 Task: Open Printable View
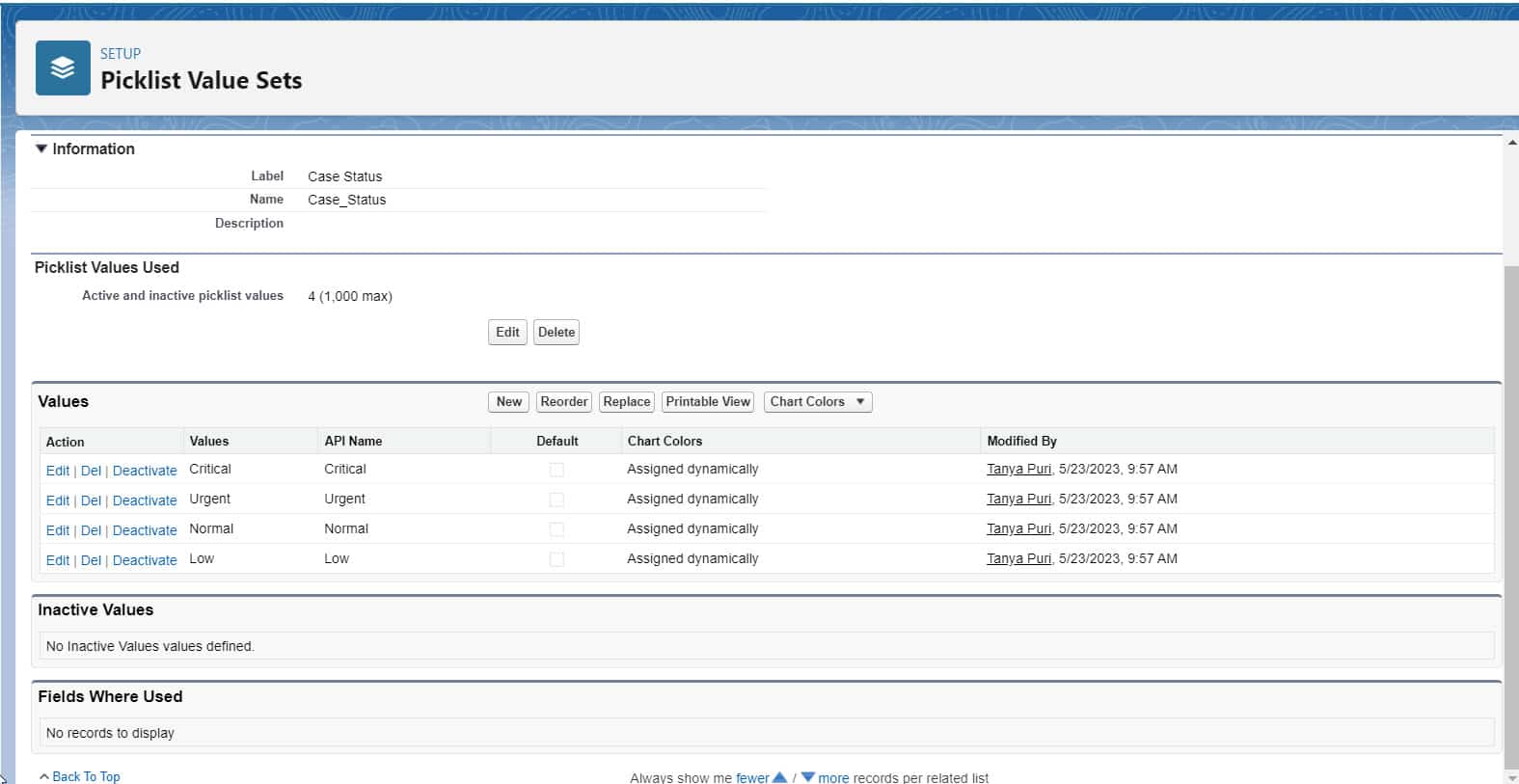pyautogui.click(x=708, y=402)
